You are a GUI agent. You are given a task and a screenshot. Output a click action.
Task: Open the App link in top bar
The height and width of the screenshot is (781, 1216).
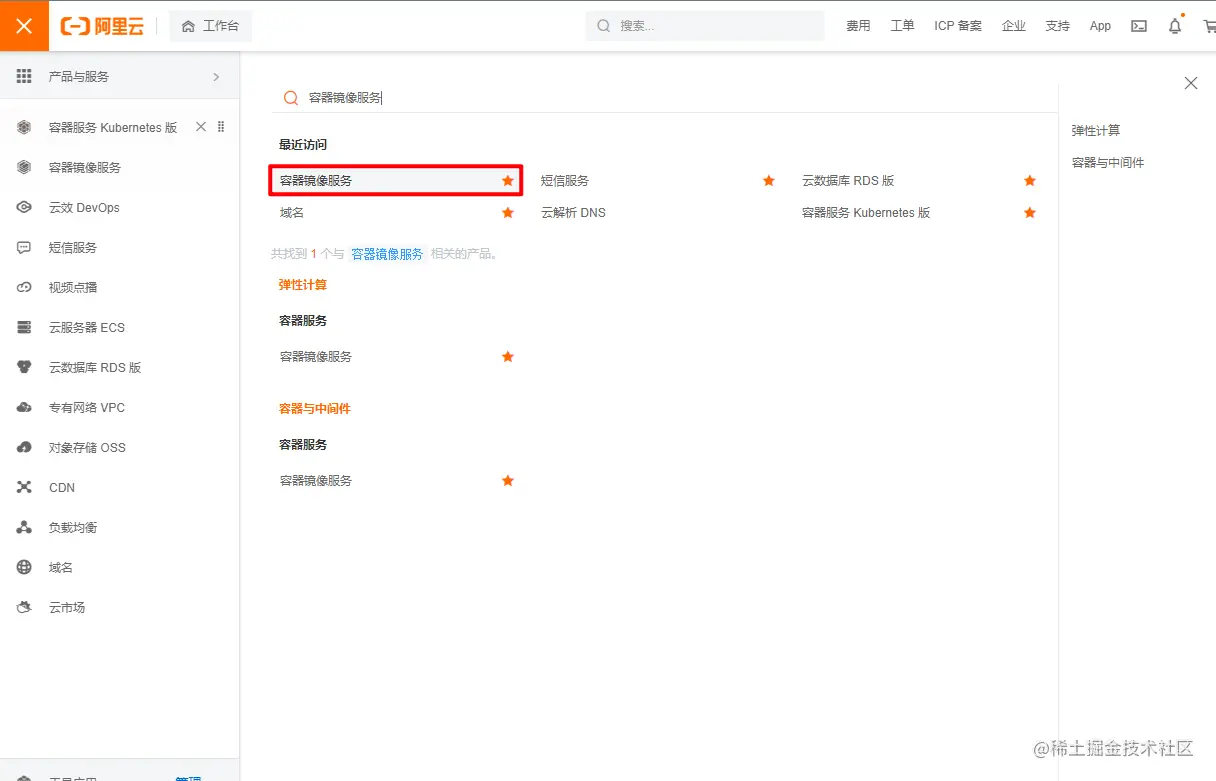(x=1100, y=26)
